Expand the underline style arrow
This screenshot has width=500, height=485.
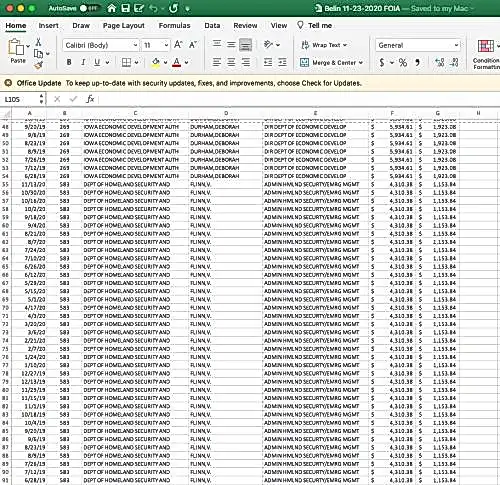tap(107, 62)
